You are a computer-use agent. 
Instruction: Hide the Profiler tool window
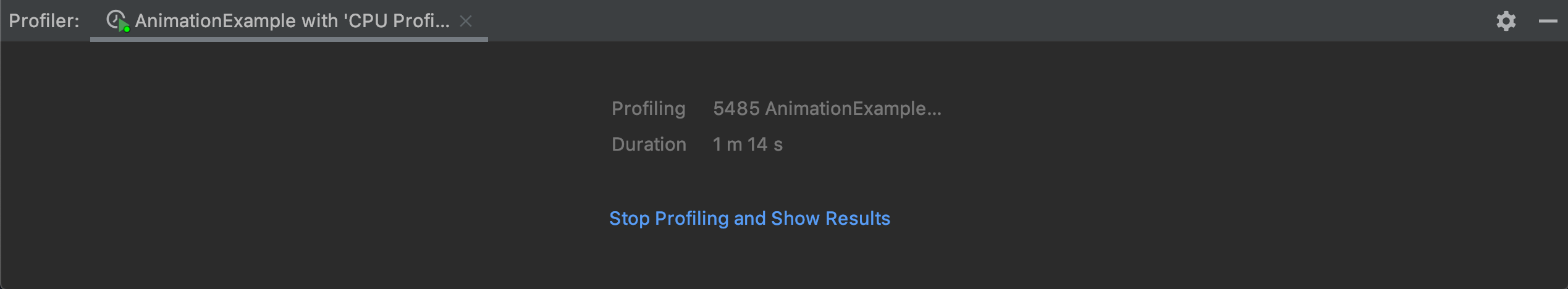pyautogui.click(x=1548, y=21)
